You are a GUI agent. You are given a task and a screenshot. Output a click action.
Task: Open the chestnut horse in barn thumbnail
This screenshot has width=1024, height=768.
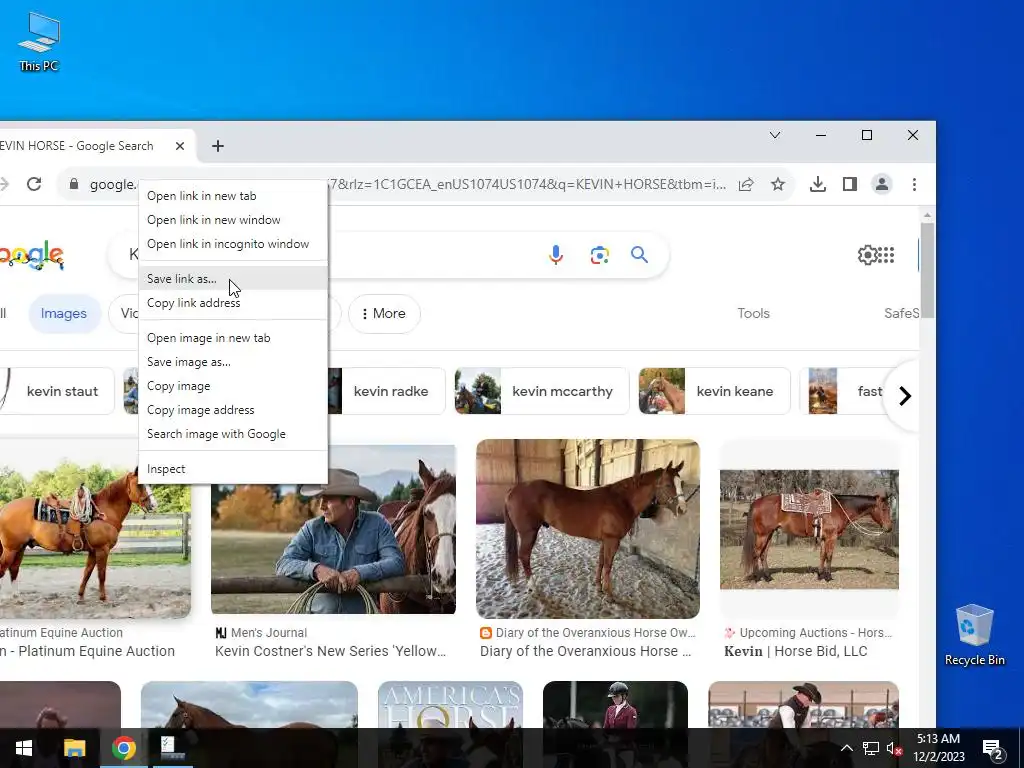[x=588, y=529]
